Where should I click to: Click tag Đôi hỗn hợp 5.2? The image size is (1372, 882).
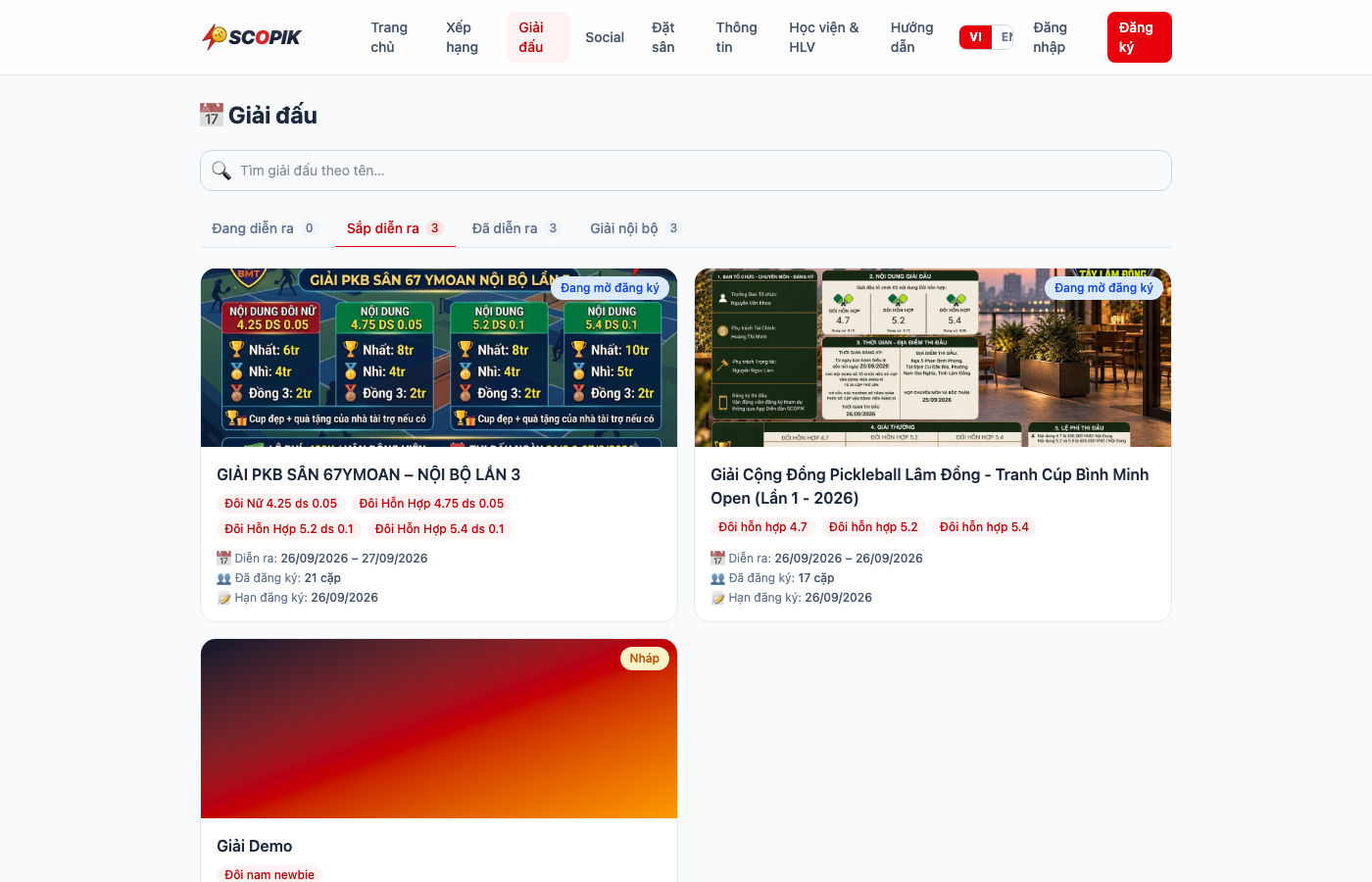[x=874, y=527]
